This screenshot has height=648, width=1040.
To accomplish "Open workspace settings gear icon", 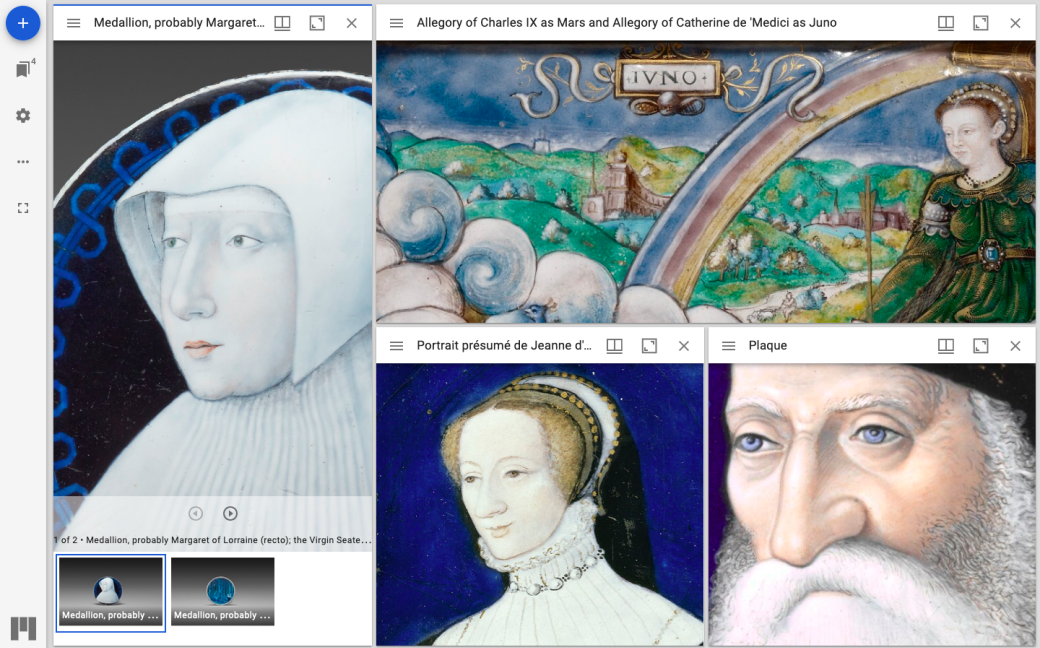I will [23, 116].
